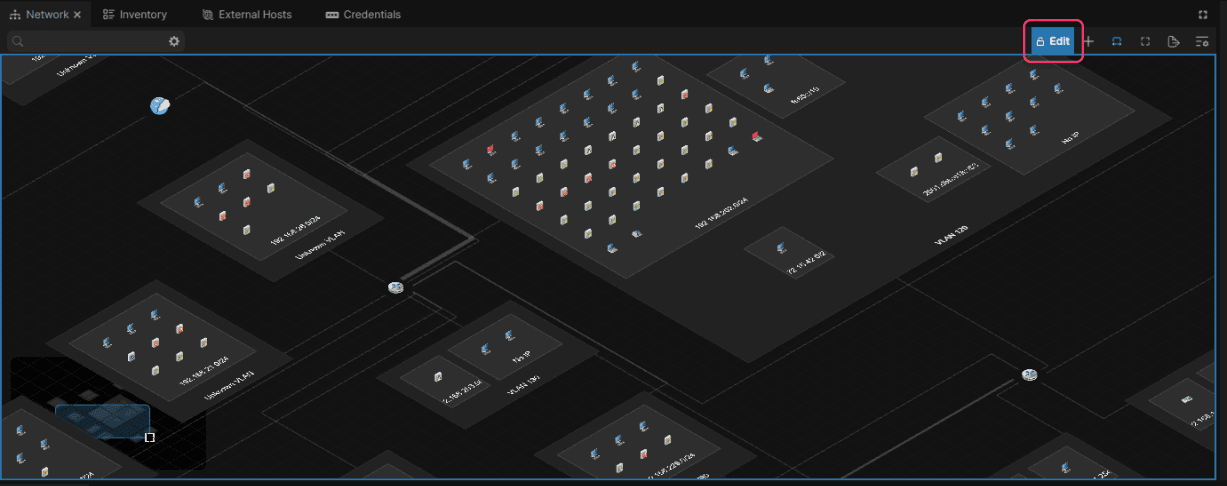Open the map display settings icon
1227x486 pixels.
point(1202,42)
